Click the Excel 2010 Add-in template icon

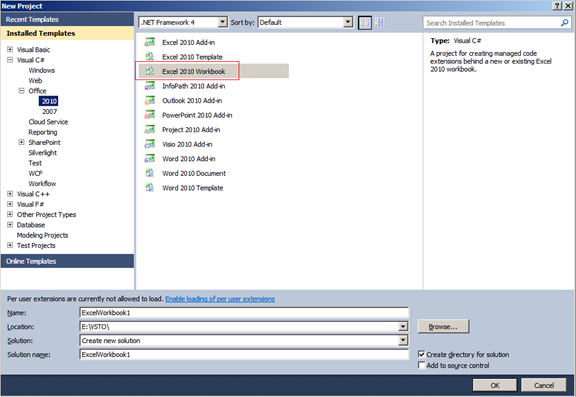[150, 42]
